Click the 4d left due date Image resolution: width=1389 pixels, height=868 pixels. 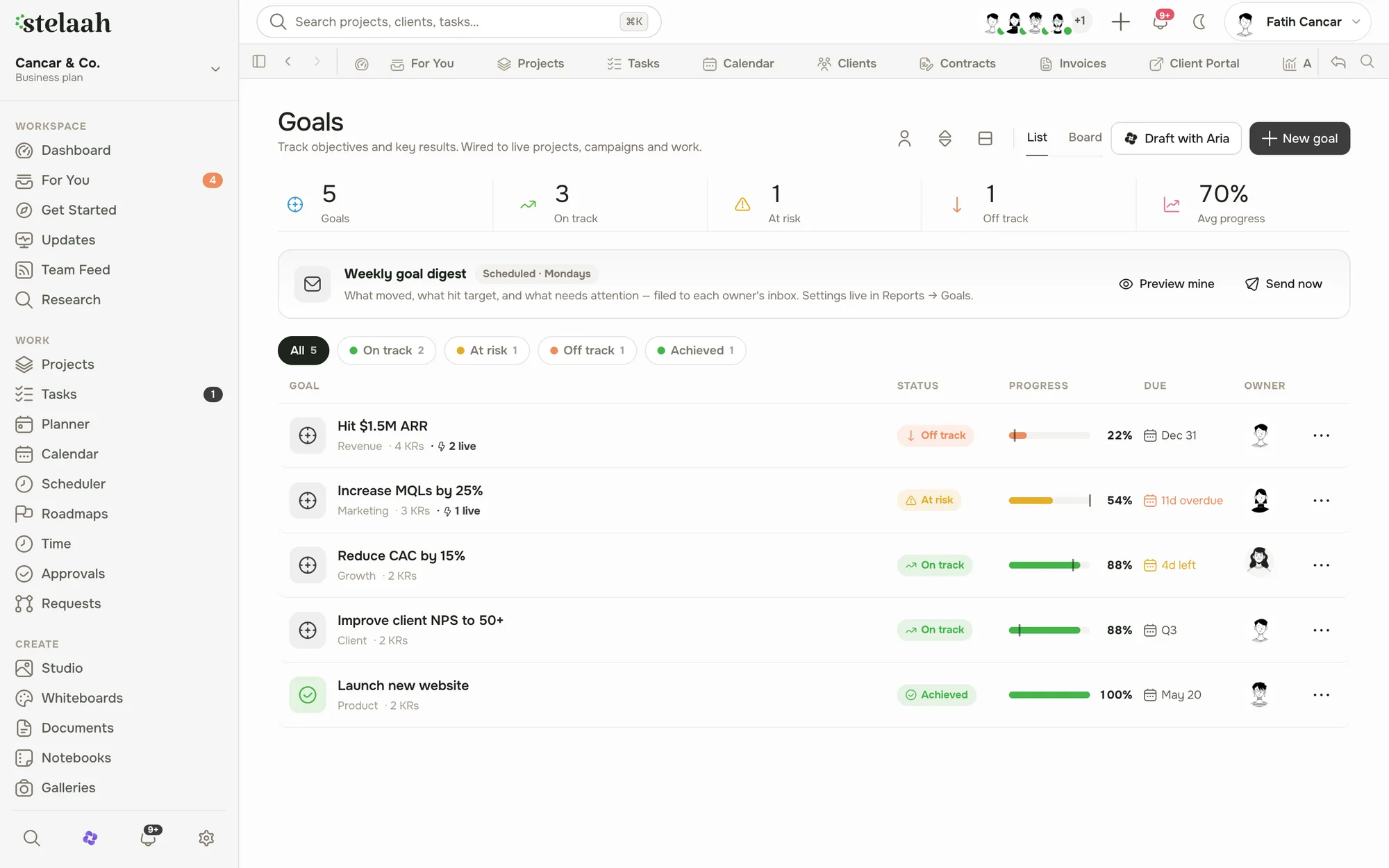(1170, 565)
